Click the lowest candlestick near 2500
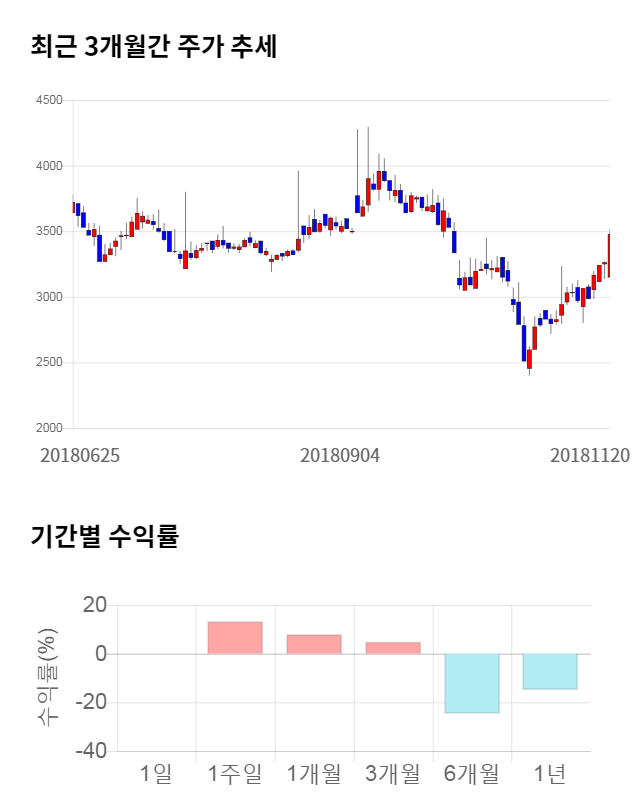640x810 pixels. coord(529,360)
